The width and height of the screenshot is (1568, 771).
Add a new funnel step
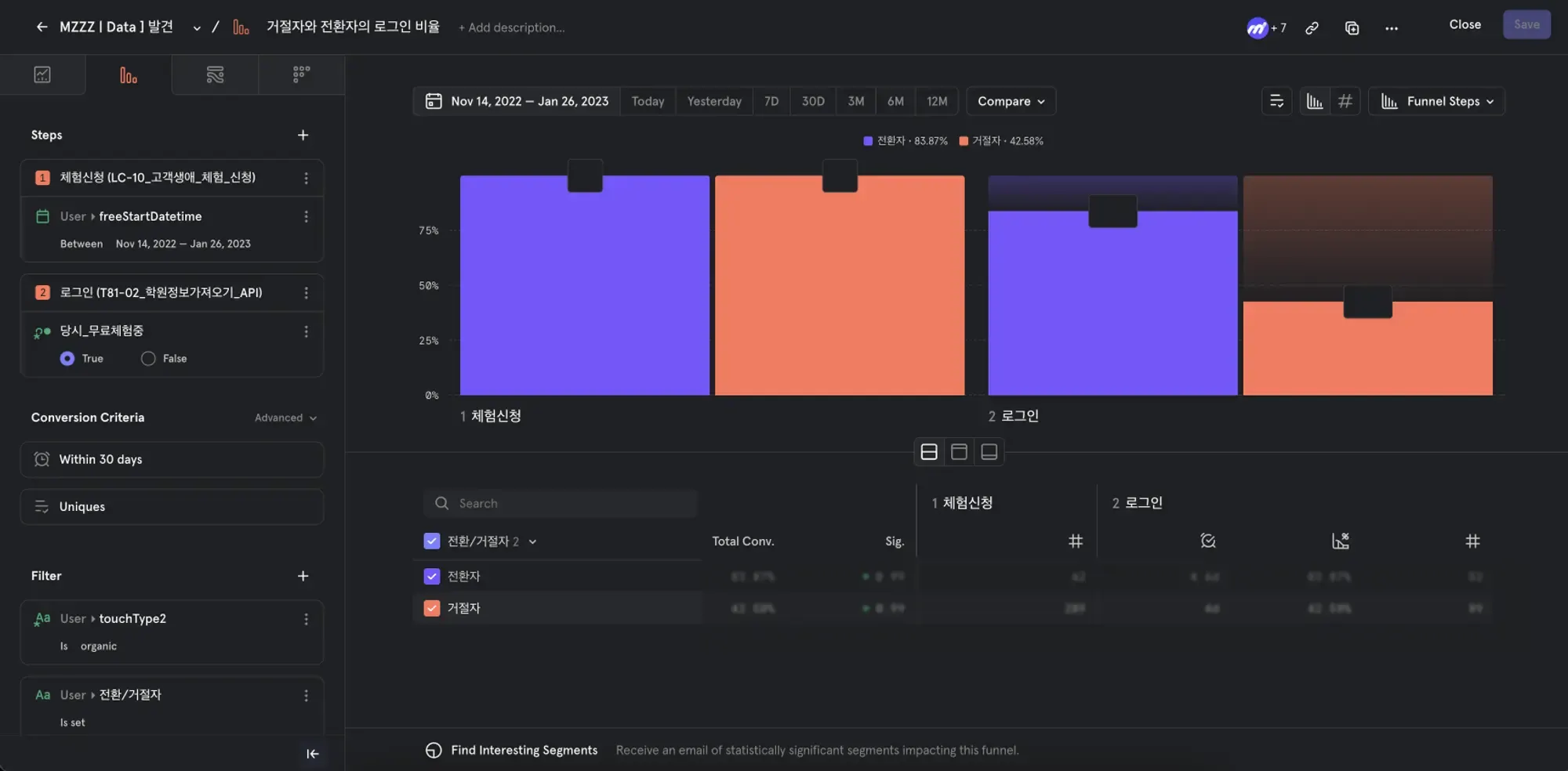click(303, 136)
